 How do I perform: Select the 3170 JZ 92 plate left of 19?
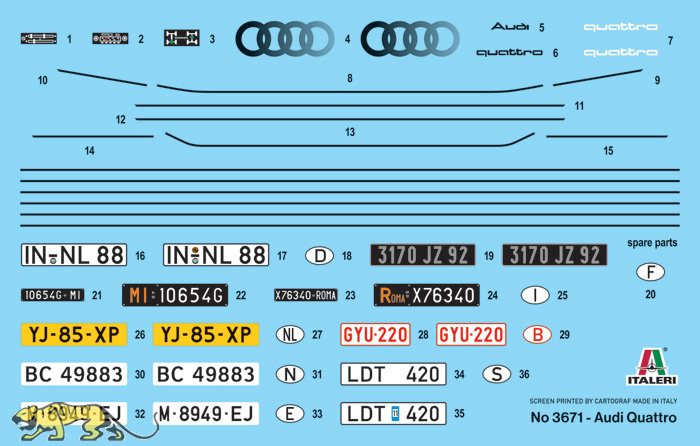(x=423, y=255)
